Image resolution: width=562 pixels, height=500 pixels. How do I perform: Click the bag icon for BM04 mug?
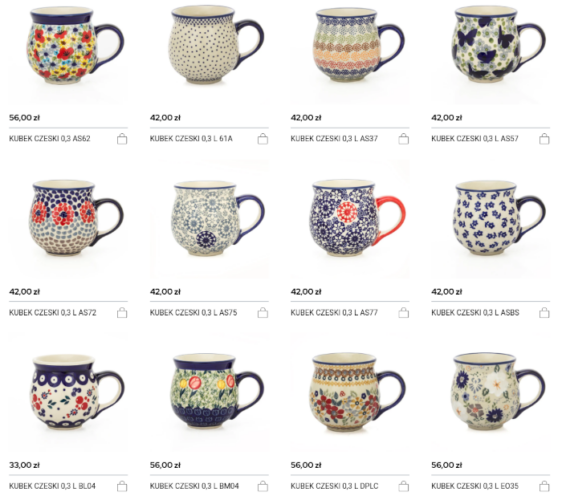(x=263, y=486)
